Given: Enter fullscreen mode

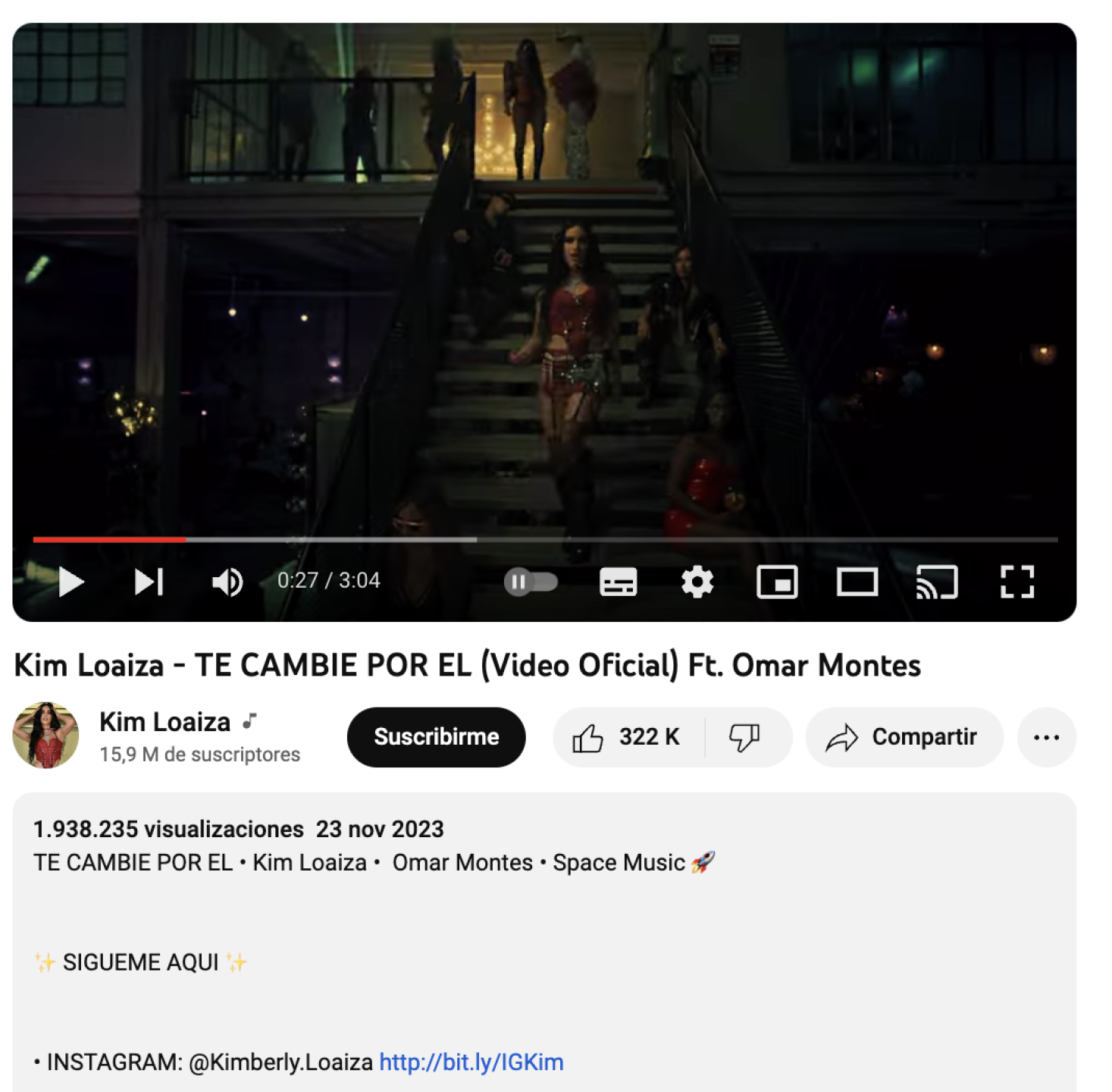Looking at the screenshot, I should click(x=1017, y=582).
